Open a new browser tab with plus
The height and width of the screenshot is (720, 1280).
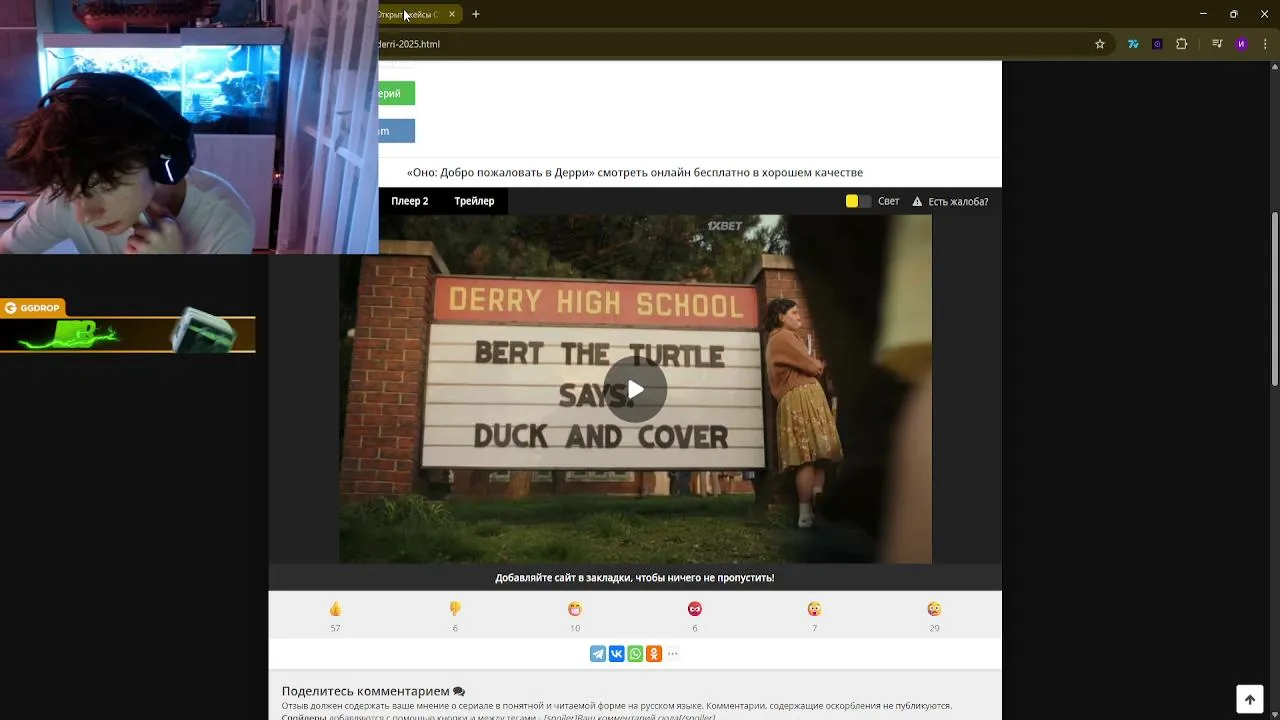coord(476,14)
